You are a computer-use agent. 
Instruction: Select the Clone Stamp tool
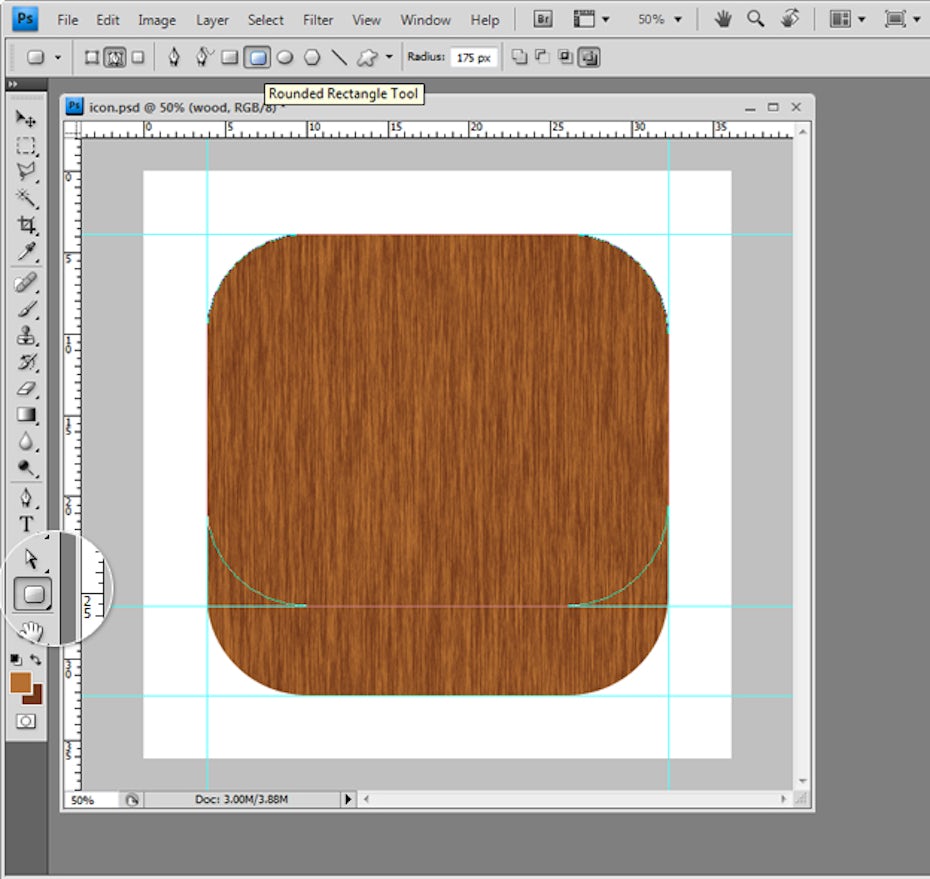(x=26, y=336)
